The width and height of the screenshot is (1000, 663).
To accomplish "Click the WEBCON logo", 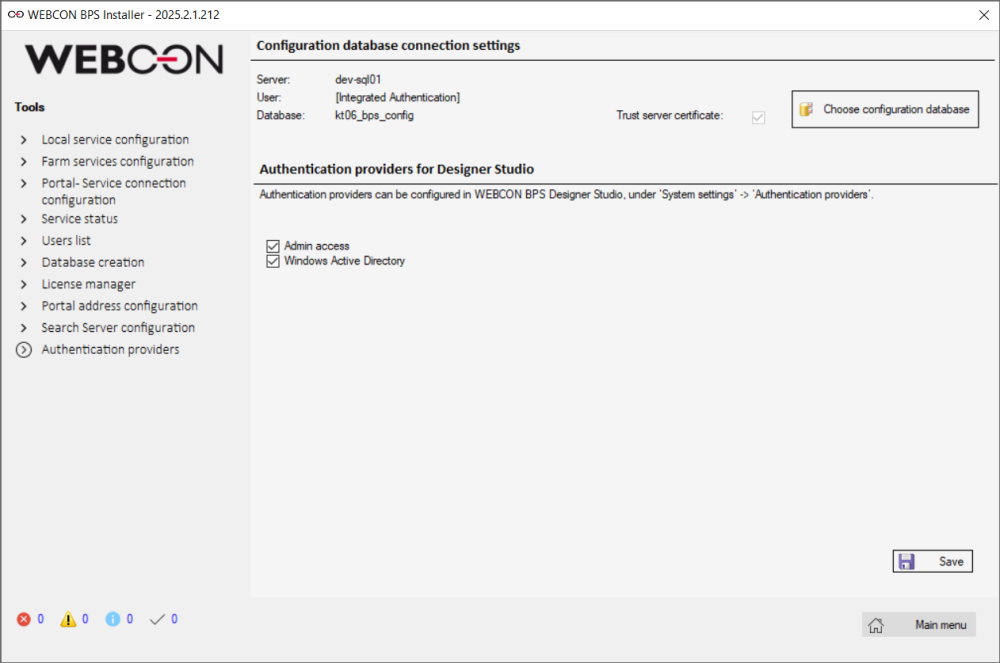I will point(124,59).
